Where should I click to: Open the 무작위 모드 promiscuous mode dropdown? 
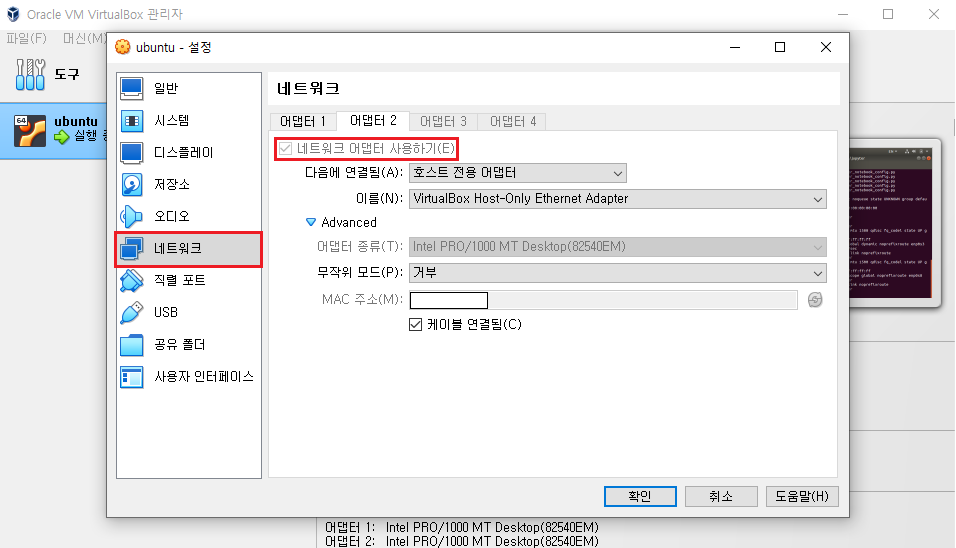pos(618,273)
